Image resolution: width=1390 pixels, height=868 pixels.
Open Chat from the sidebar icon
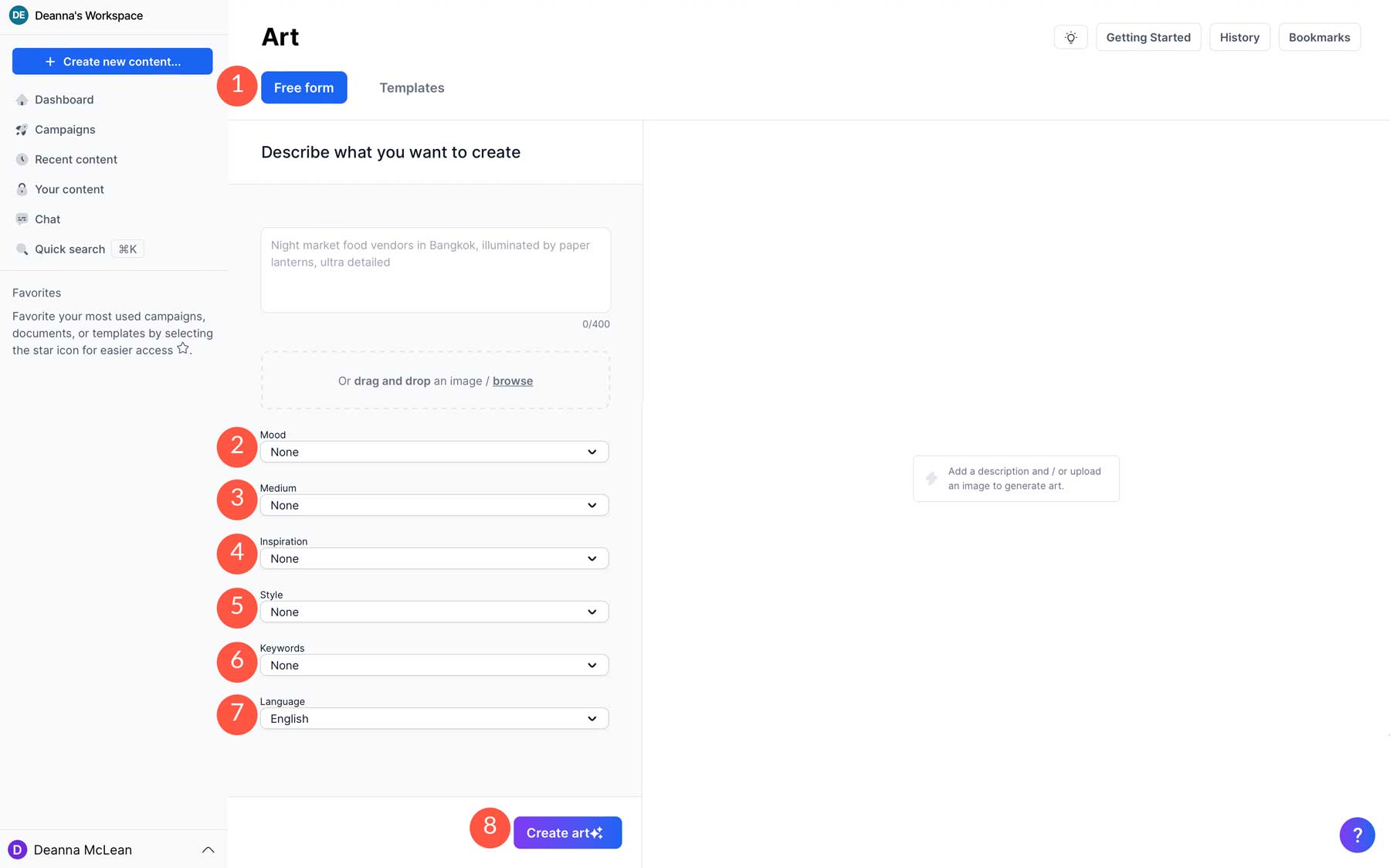click(22, 219)
